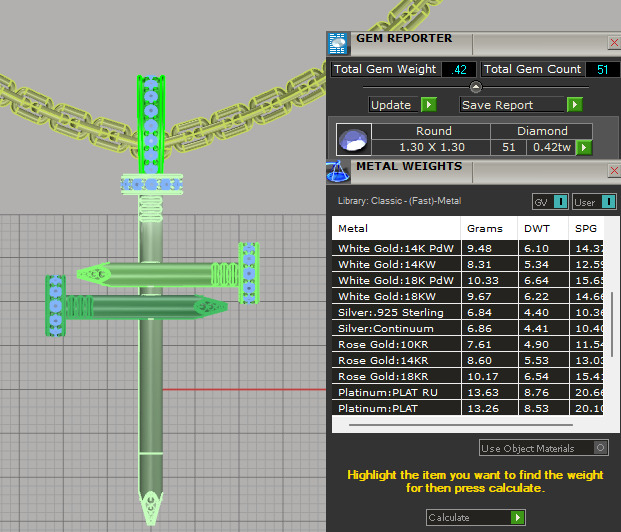The image size is (621, 532).
Task: Select the Rose Gold:14KR row
Action: click(468, 360)
